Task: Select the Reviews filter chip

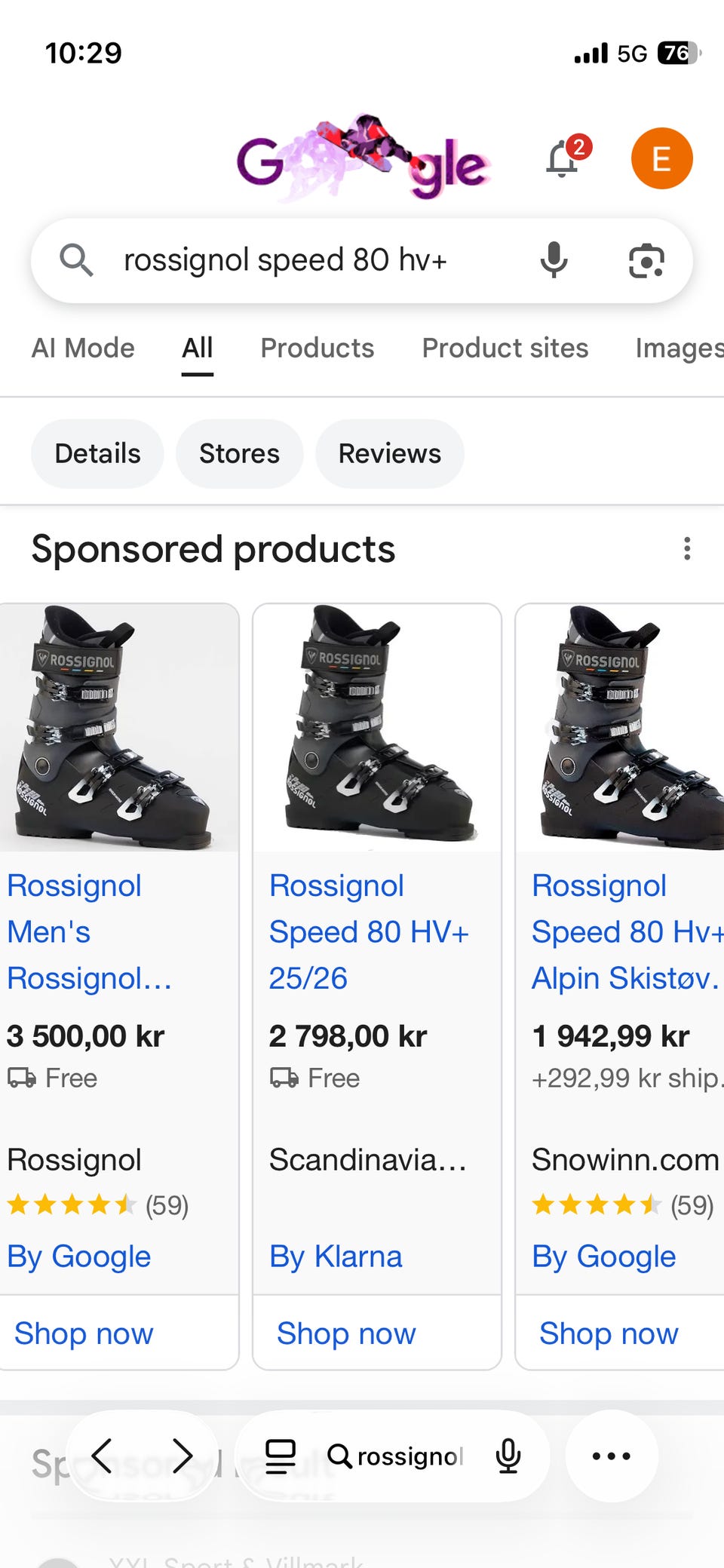Action: [x=389, y=453]
